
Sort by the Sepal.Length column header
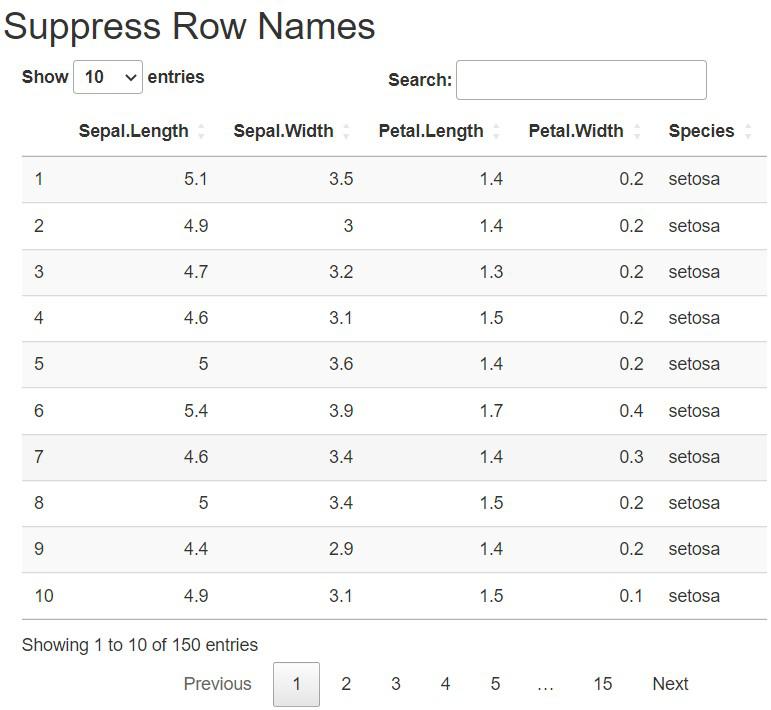(133, 131)
